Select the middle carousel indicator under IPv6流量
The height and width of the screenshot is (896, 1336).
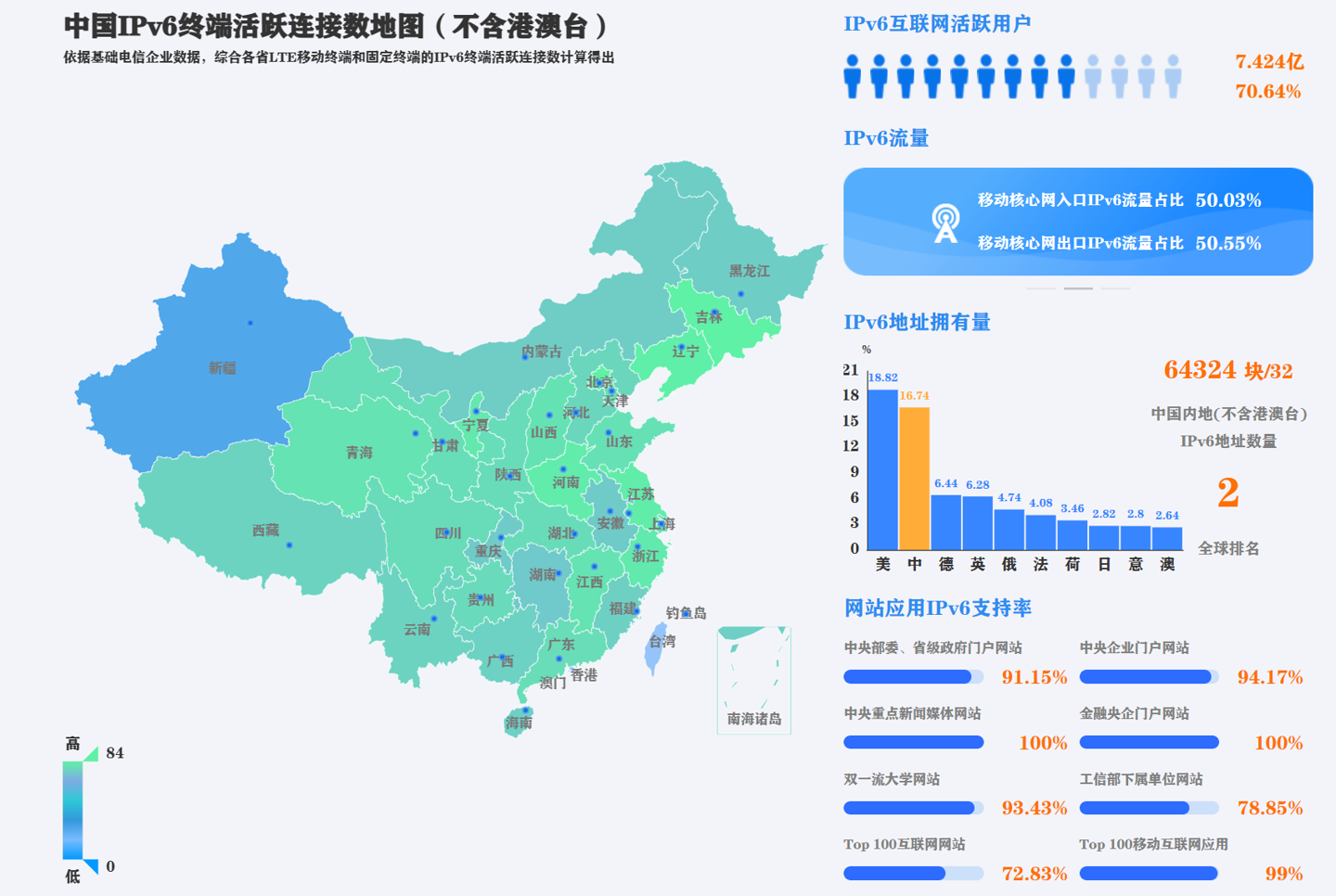[1078, 288]
